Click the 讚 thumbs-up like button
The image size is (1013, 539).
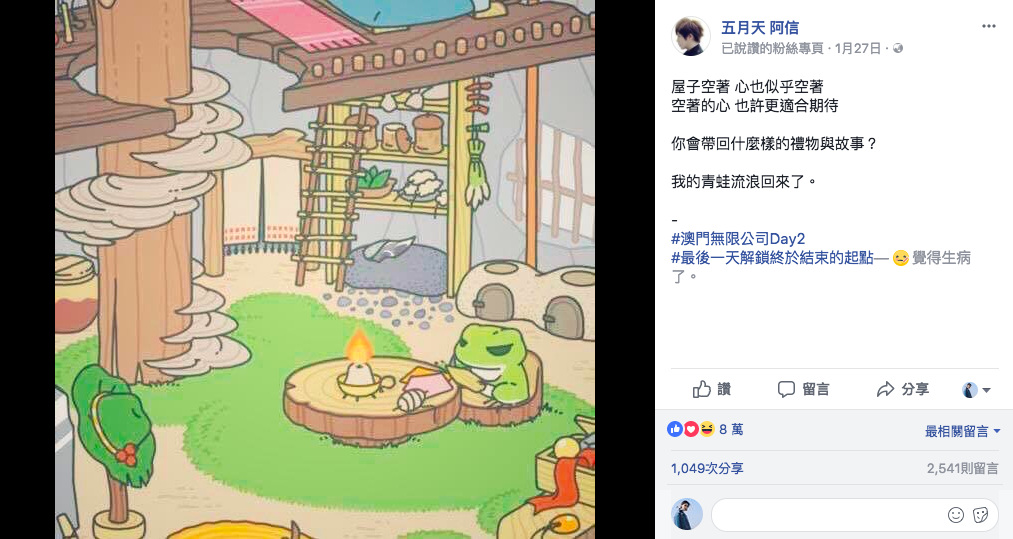click(711, 389)
